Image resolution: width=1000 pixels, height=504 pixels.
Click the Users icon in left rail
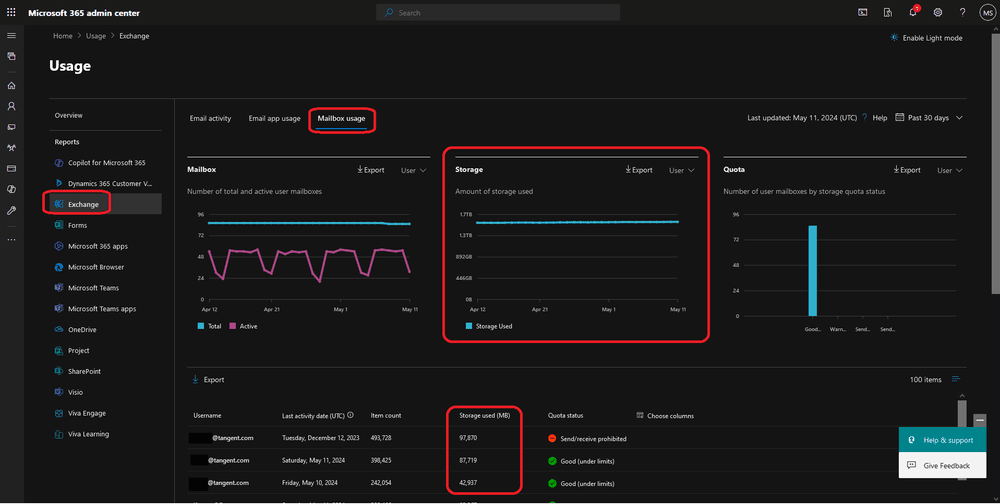11,107
